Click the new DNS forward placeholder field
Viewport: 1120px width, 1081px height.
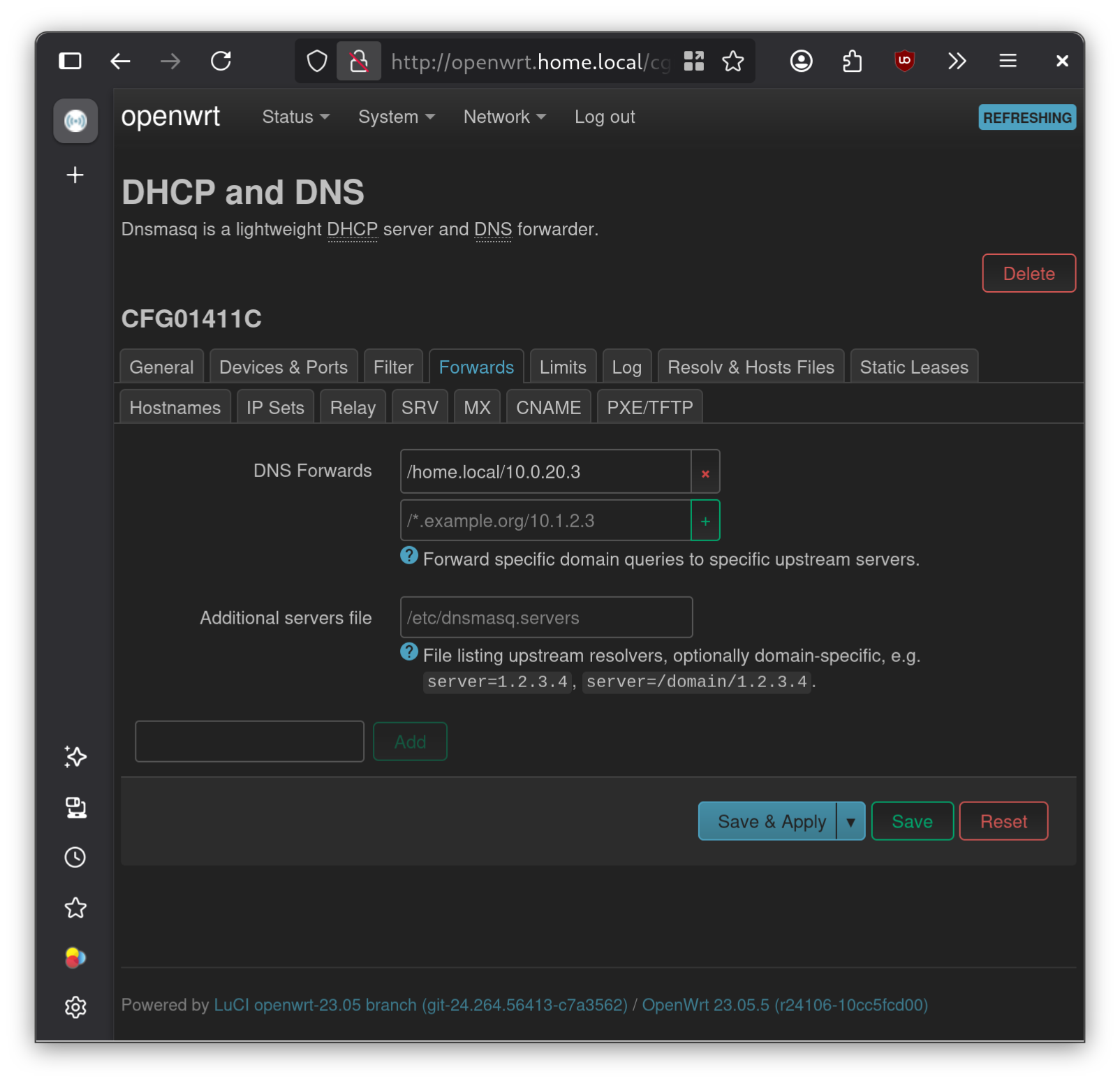click(x=545, y=521)
